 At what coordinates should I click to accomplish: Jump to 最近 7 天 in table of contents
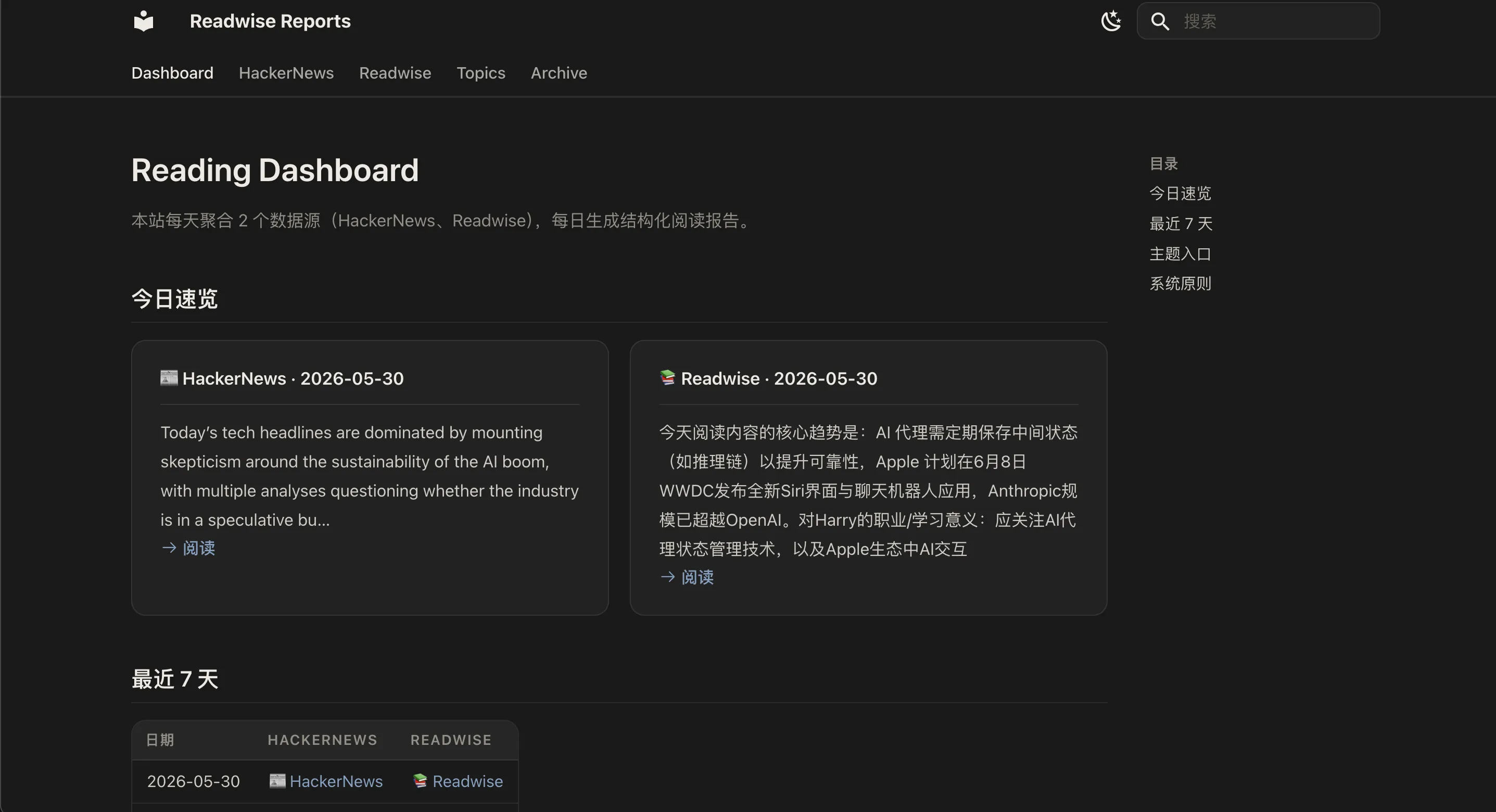pos(1181,224)
